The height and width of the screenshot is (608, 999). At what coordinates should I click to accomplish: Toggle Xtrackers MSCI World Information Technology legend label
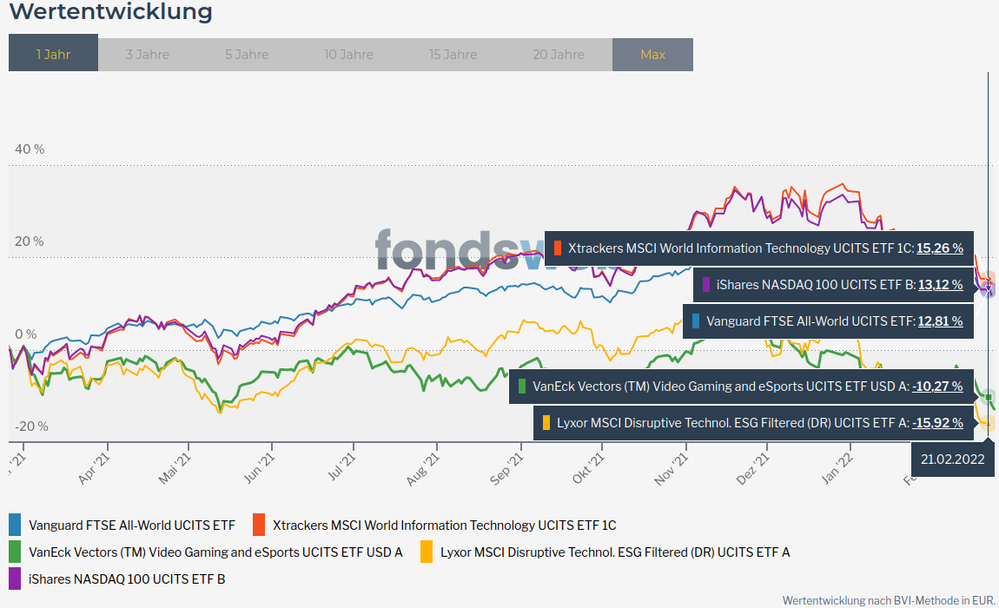point(444,524)
